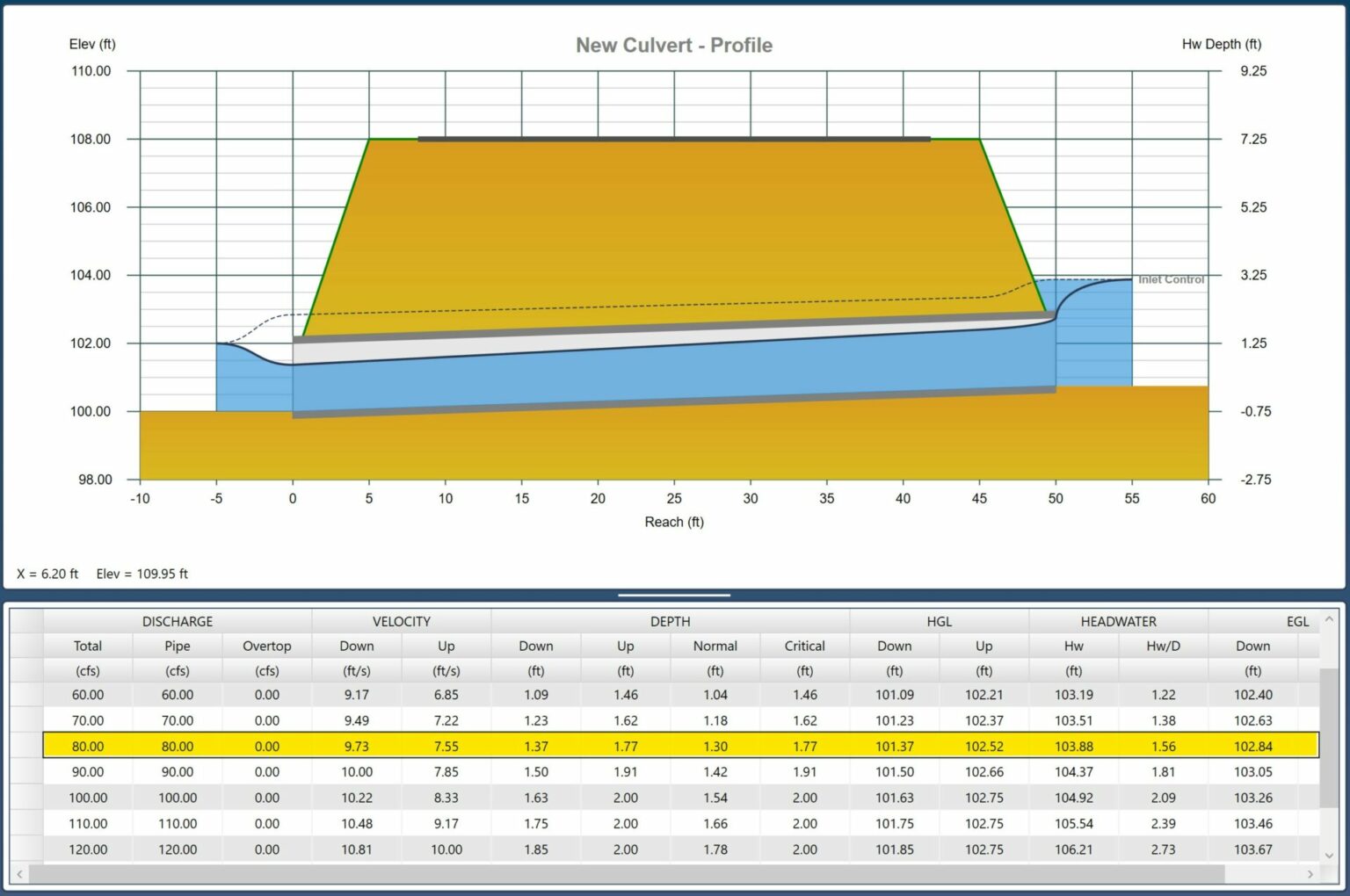
Task: Click the horizontal scrollbar left chevron
Action: (18, 876)
